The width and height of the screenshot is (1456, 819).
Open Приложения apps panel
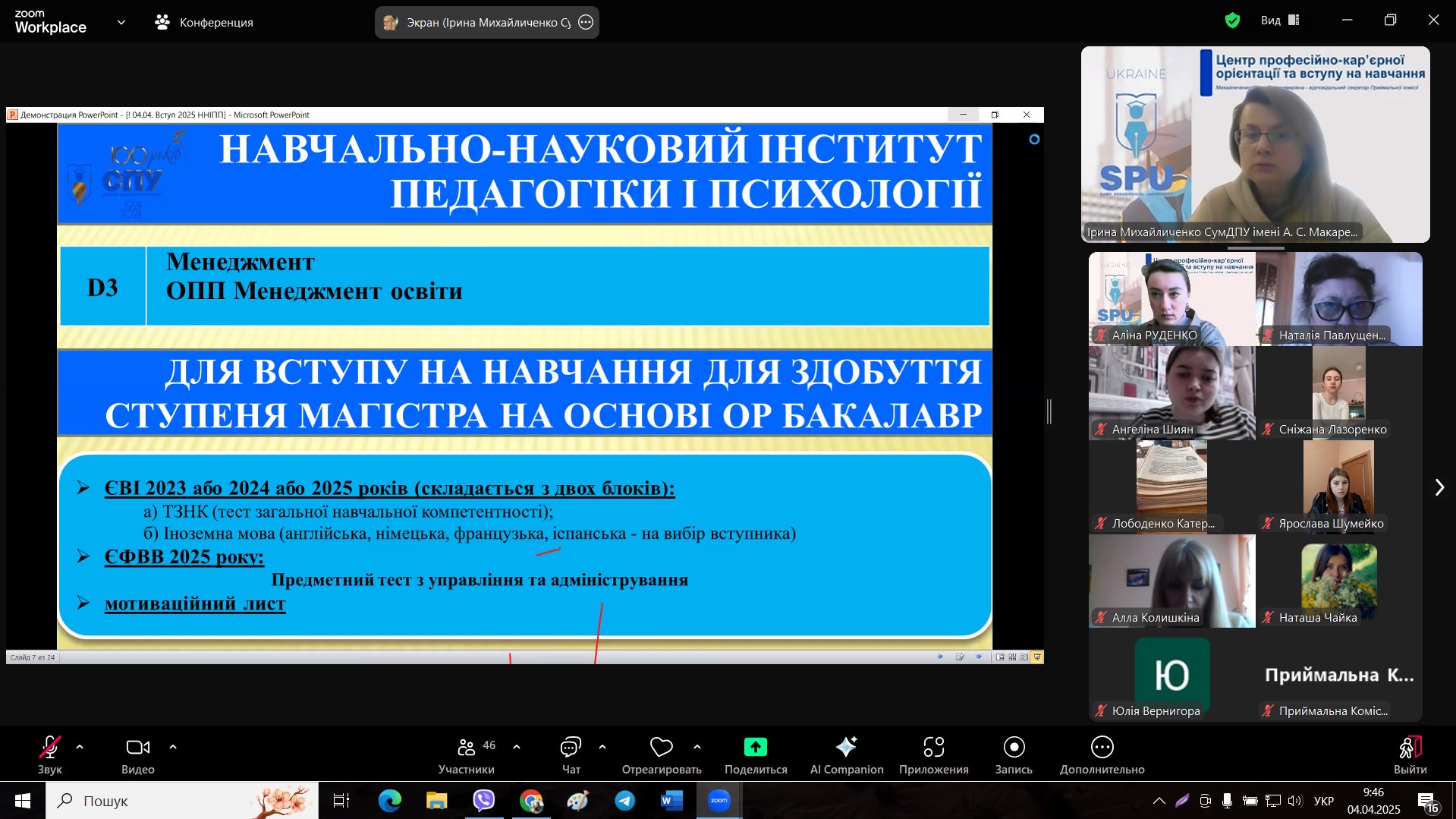click(934, 754)
